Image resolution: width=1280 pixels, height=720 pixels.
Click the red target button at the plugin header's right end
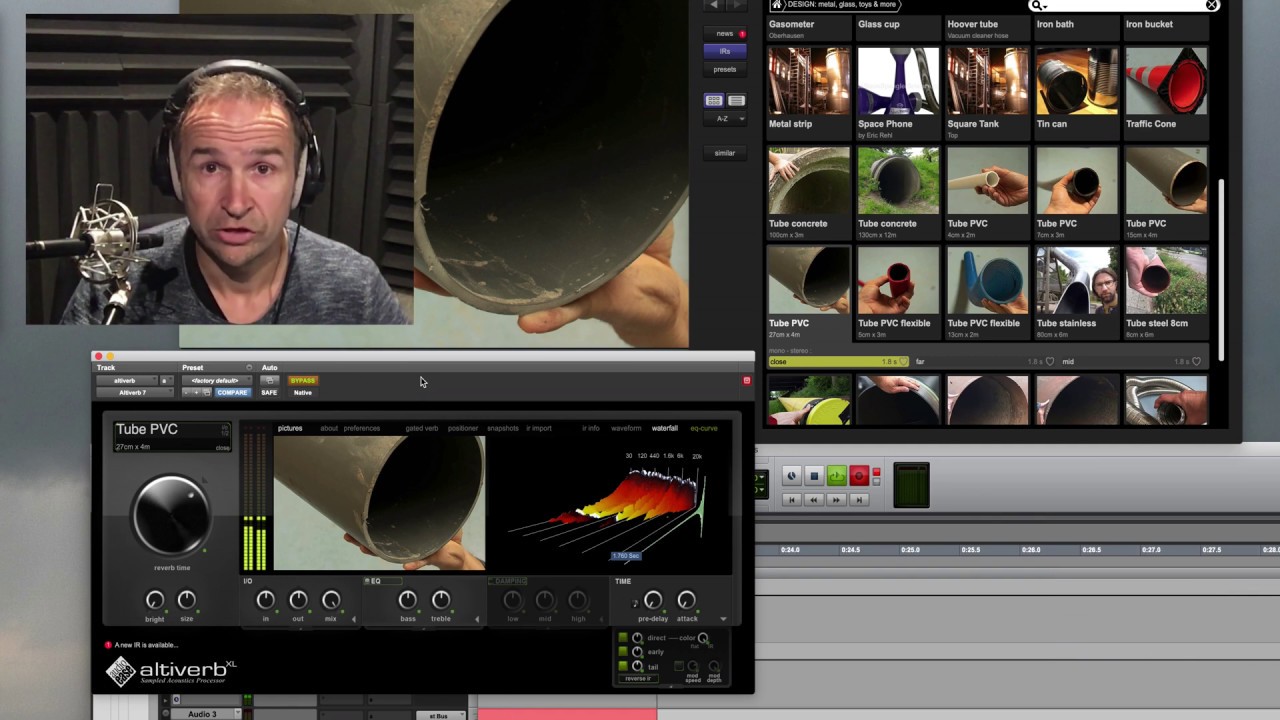point(746,380)
